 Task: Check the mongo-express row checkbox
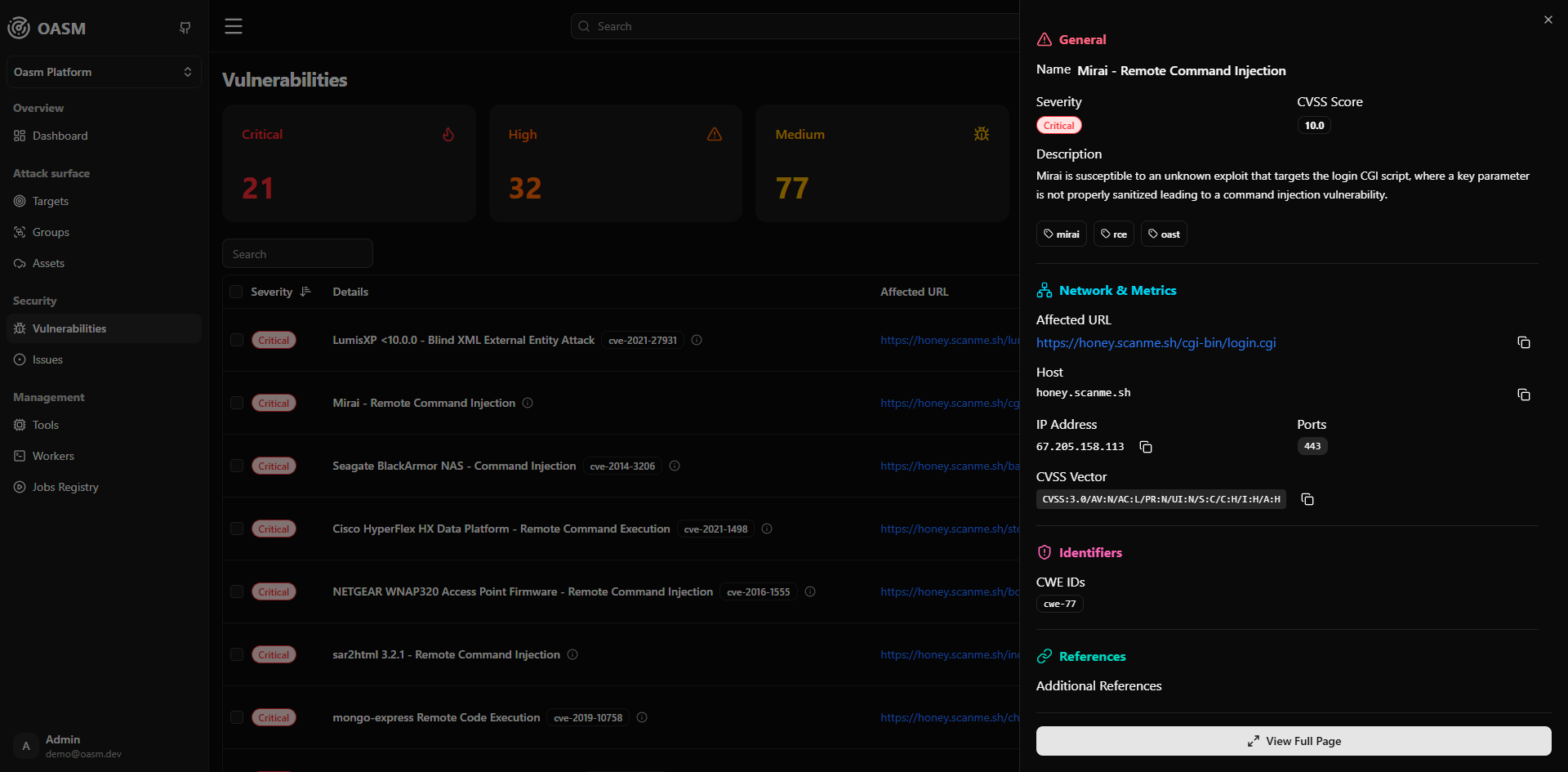point(236,717)
